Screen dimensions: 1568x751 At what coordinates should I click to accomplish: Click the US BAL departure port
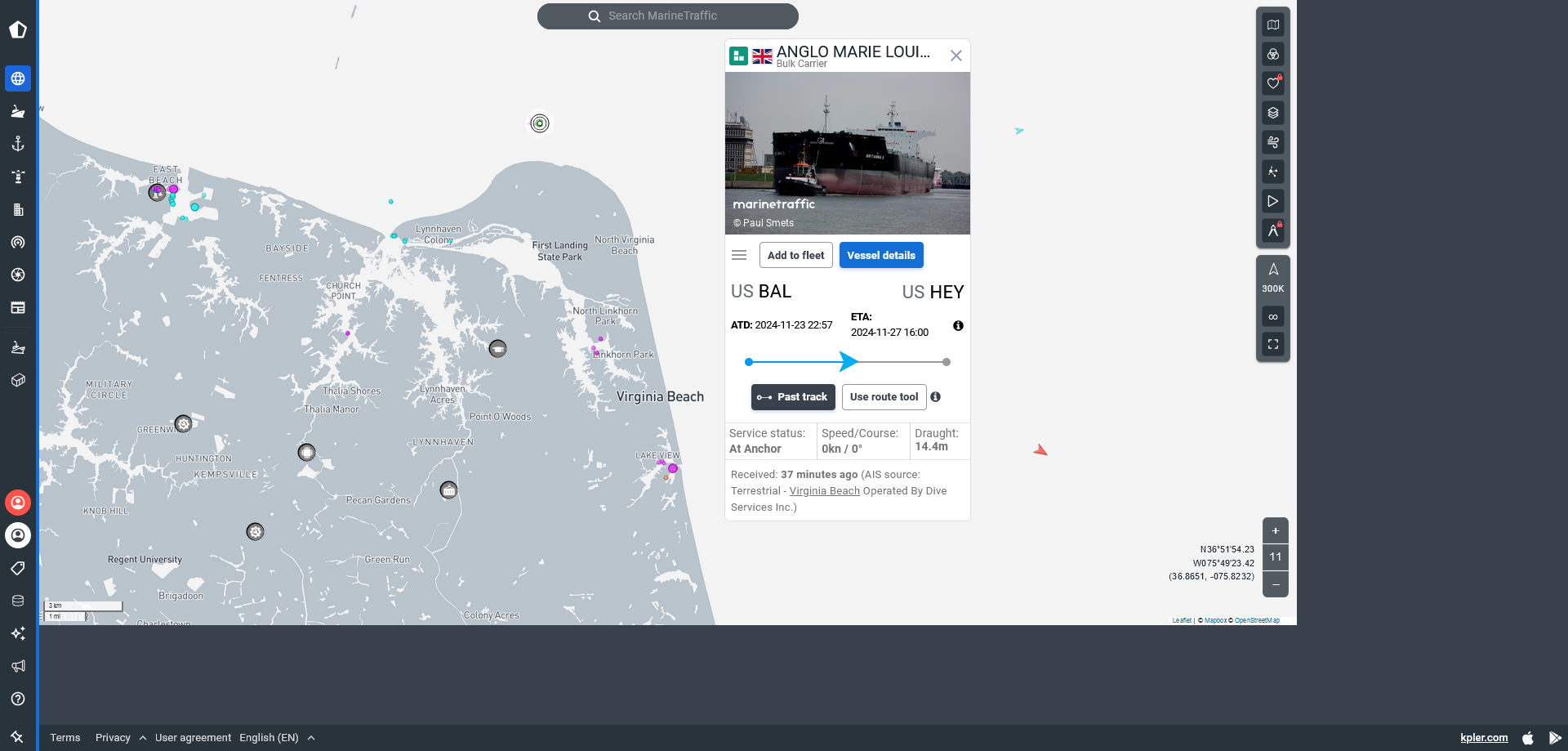click(761, 292)
